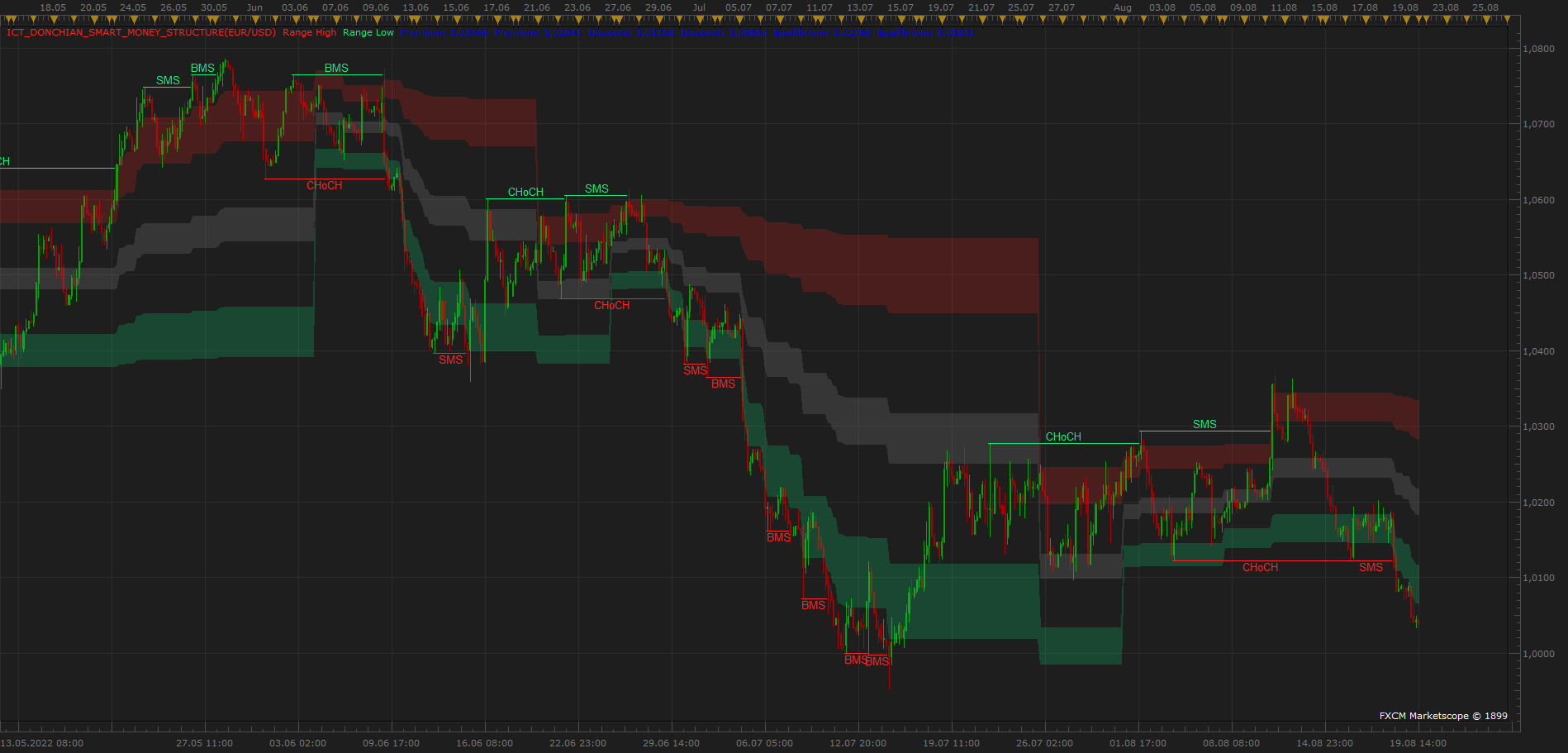
Task: Click the 1,0800 price axis label
Action: click(1539, 49)
